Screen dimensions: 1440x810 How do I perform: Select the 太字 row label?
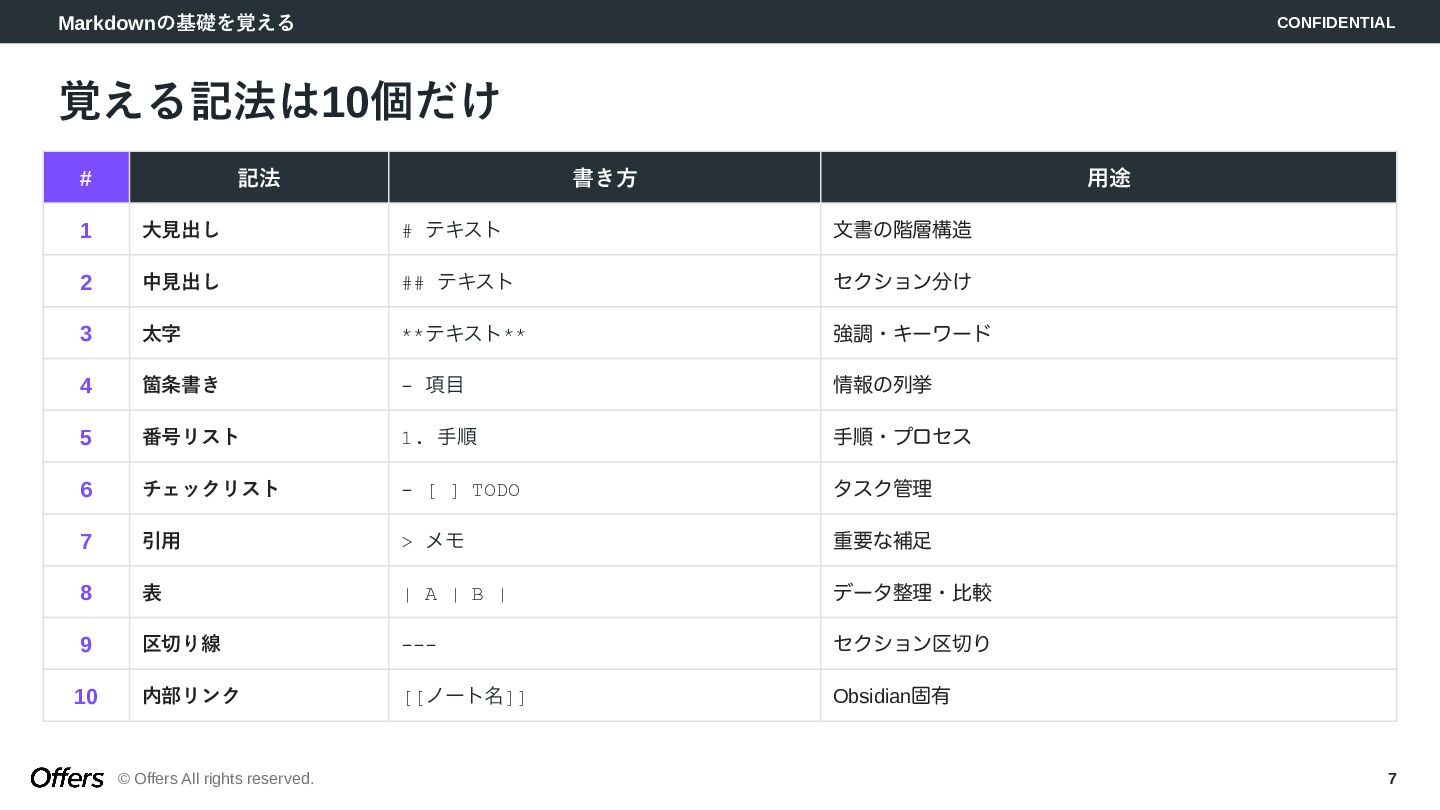(162, 334)
